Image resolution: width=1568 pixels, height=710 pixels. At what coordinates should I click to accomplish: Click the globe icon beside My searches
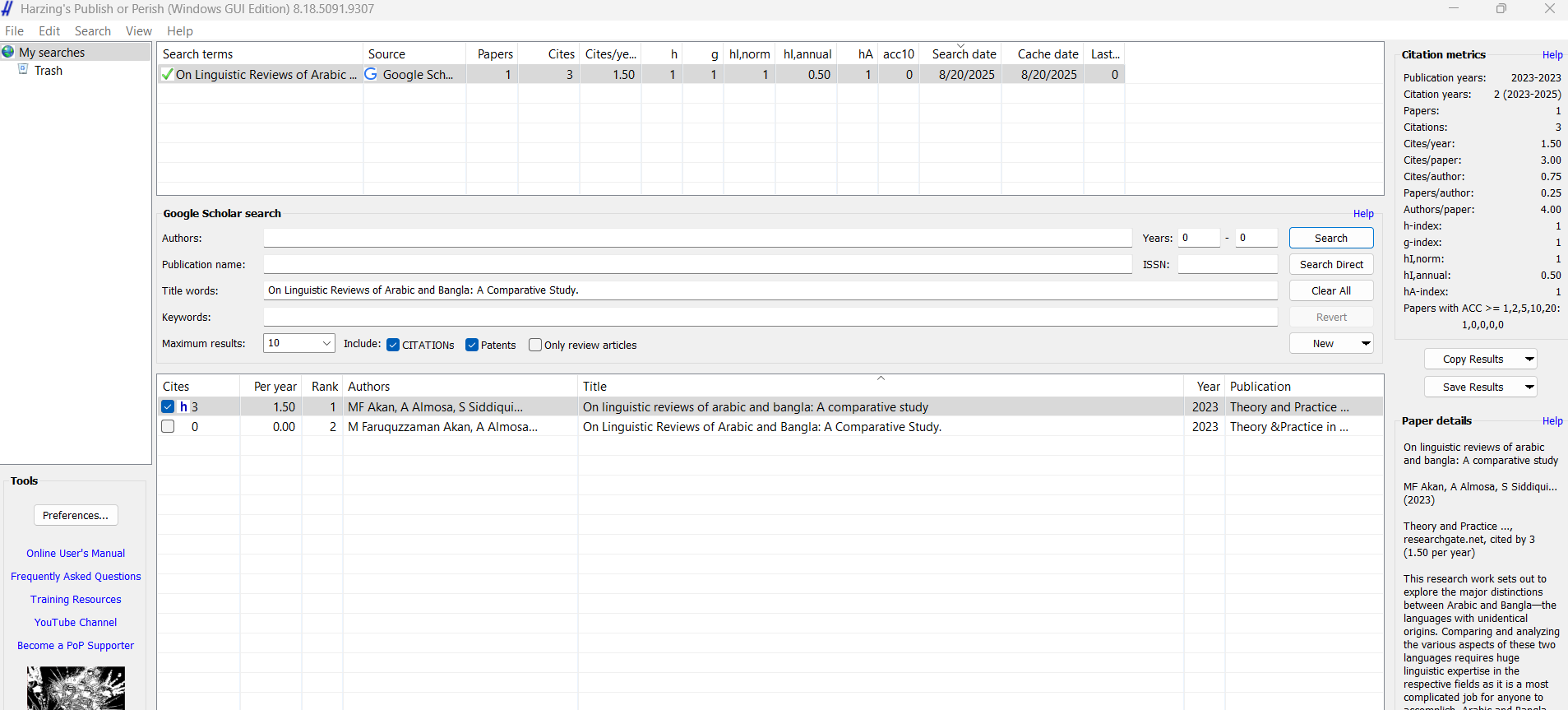tap(8, 52)
